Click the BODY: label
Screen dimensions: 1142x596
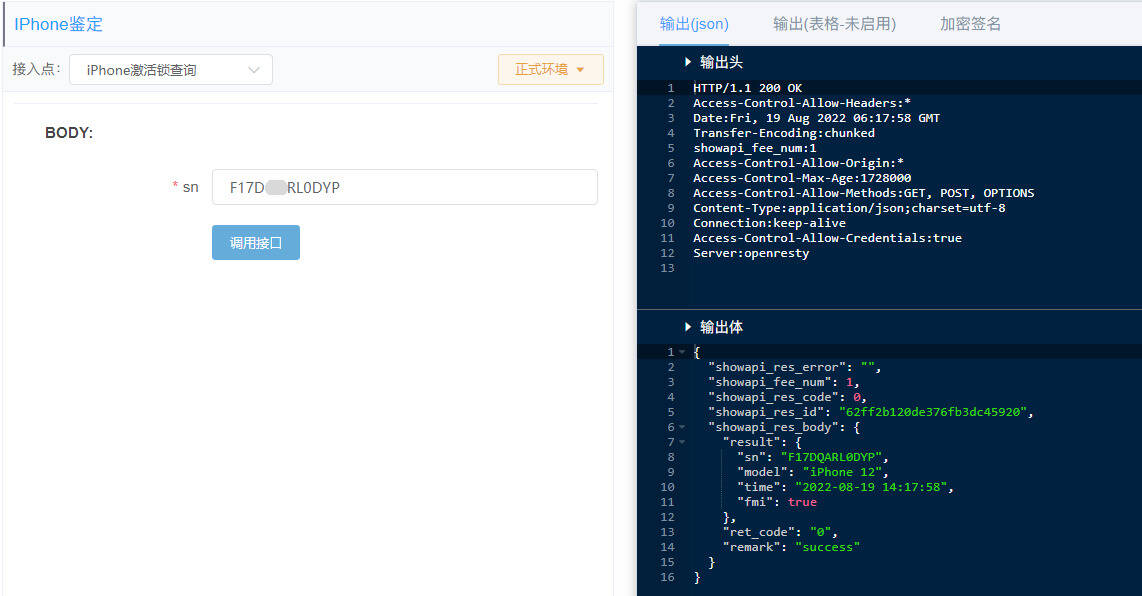pyautogui.click(x=69, y=133)
